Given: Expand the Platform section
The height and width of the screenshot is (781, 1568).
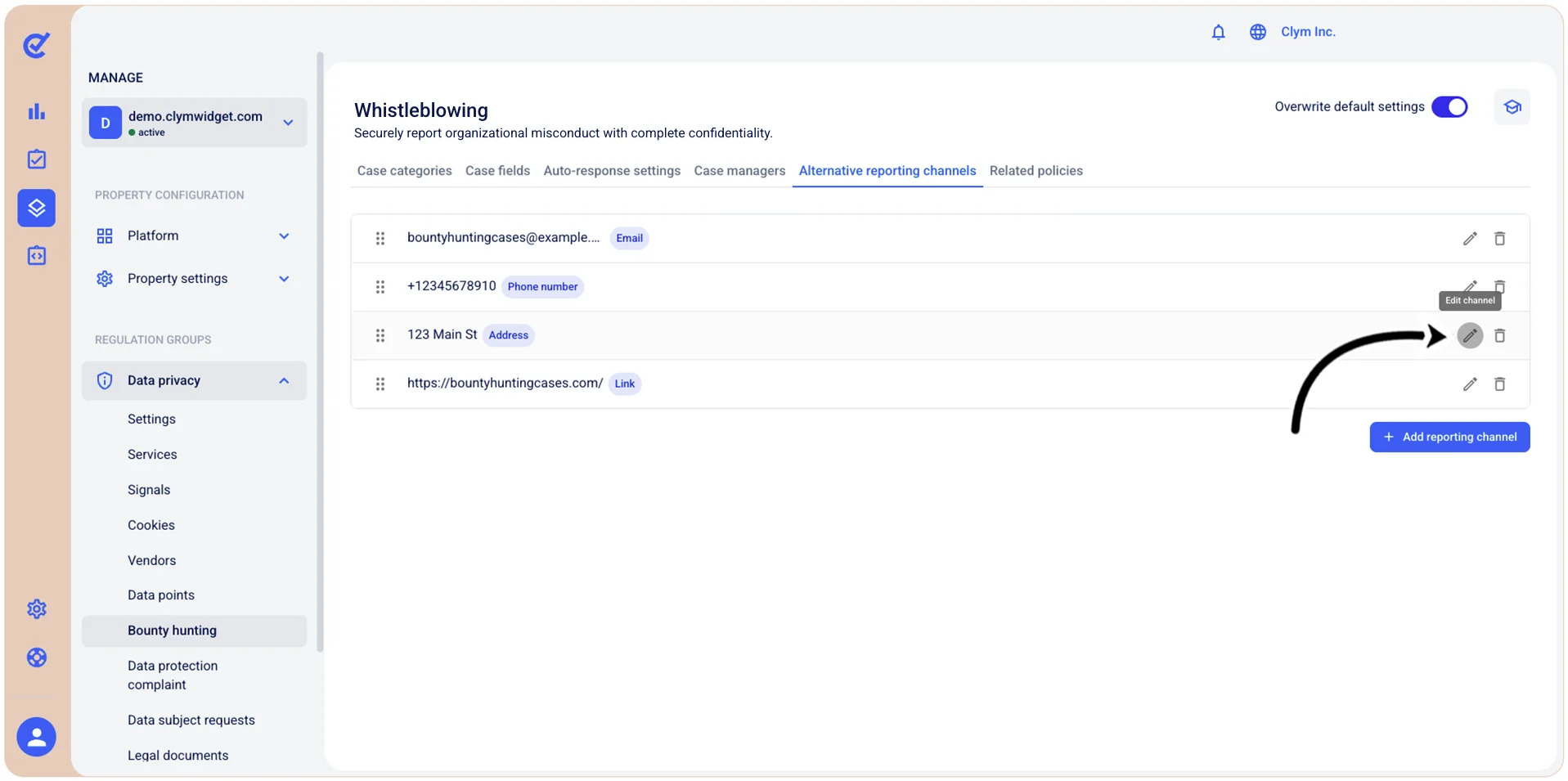Looking at the screenshot, I should point(194,236).
